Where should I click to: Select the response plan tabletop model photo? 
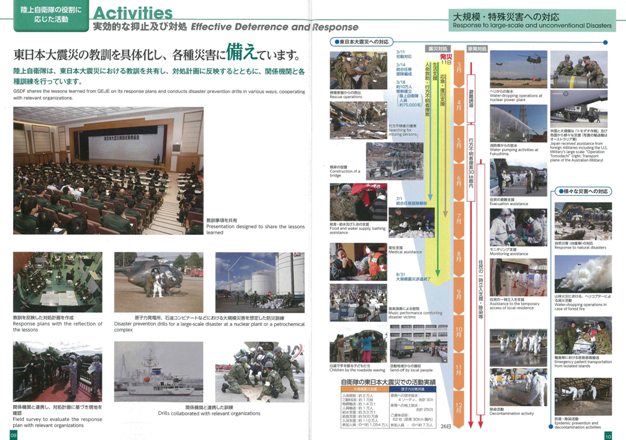click(x=57, y=282)
